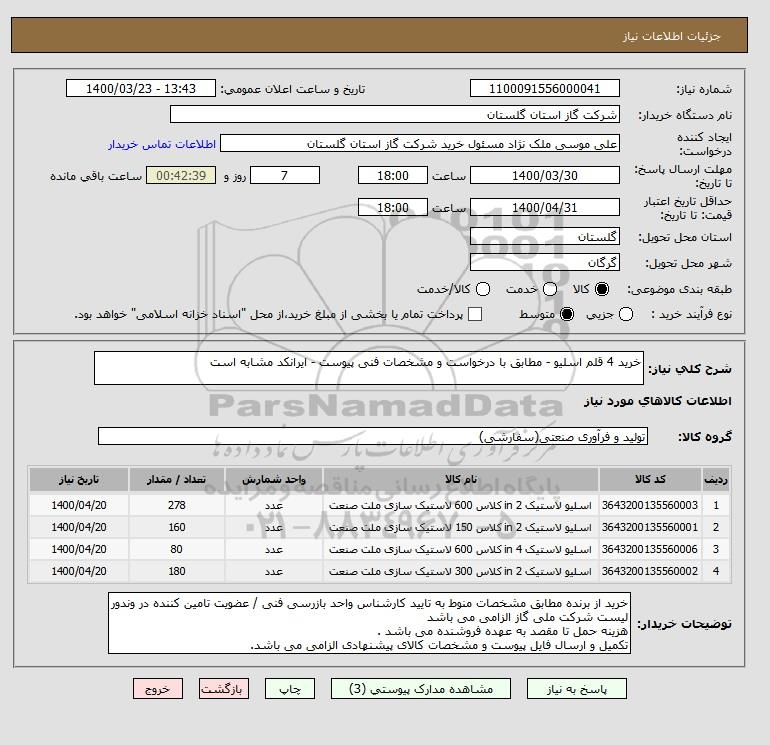Open the اطلاعات تماس خریدار link
Image resolution: width=770 pixels, height=745 pixels.
coord(162,144)
